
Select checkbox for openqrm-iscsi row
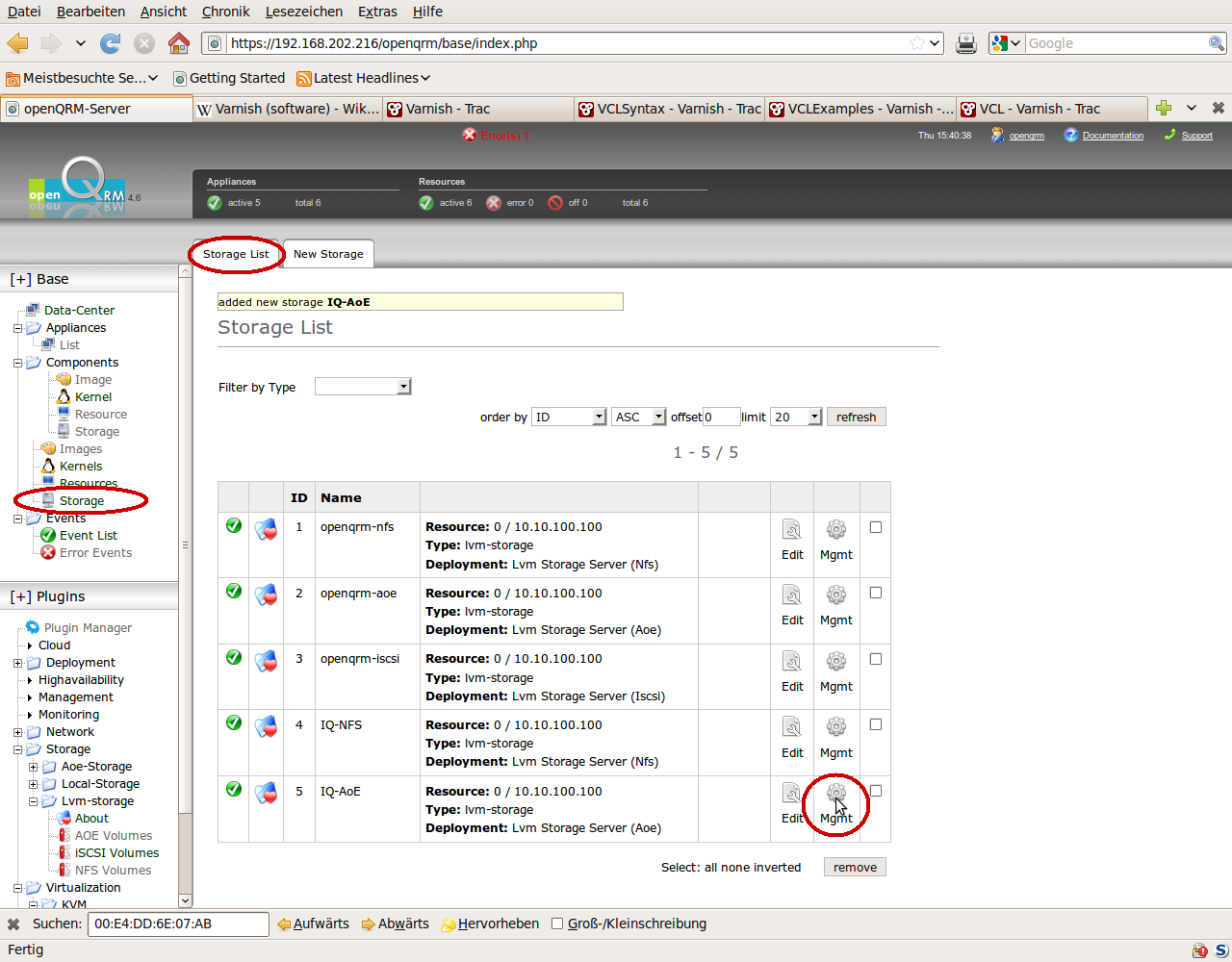[876, 659]
